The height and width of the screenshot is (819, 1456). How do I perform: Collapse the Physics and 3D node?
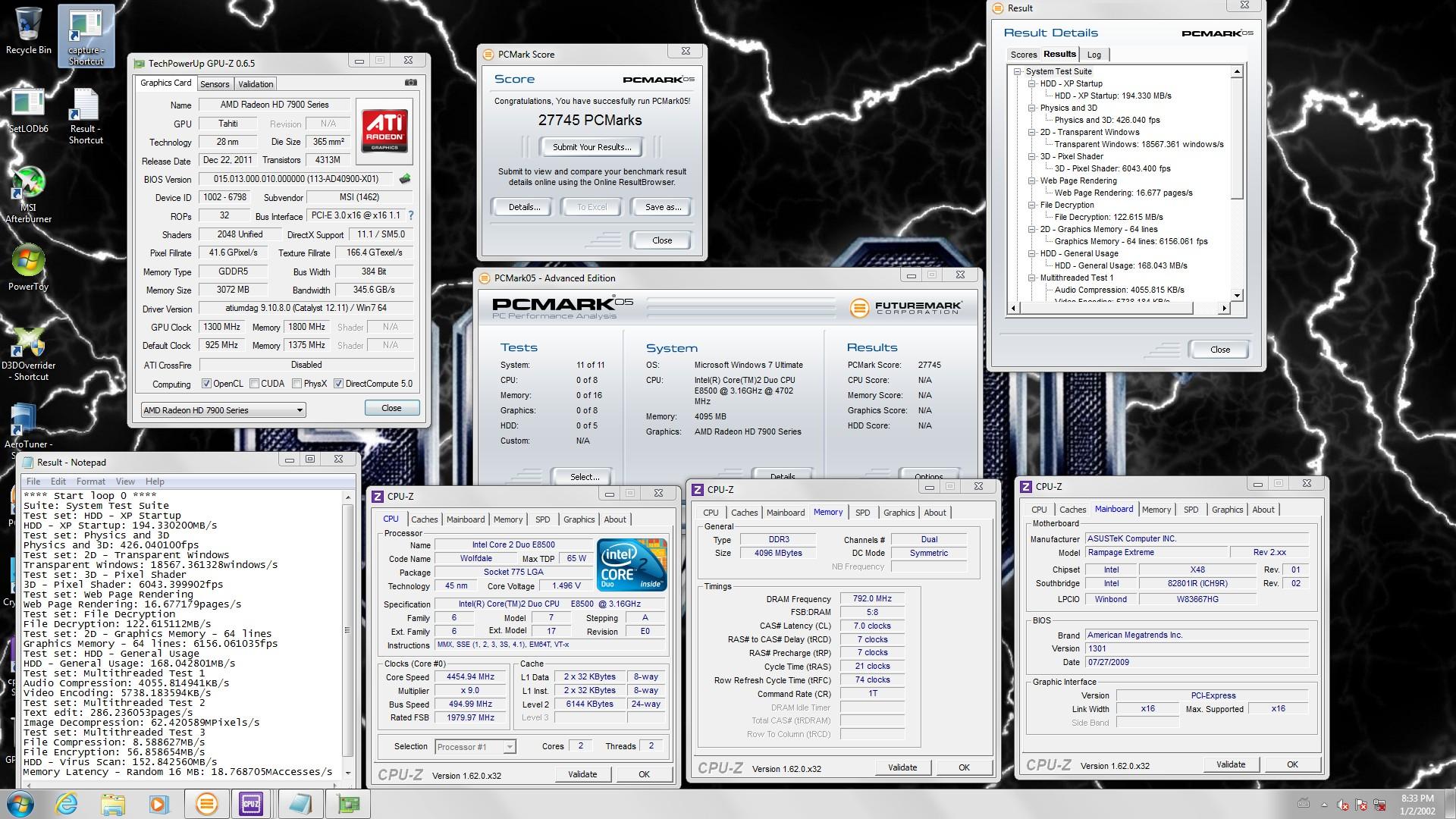click(x=1032, y=108)
